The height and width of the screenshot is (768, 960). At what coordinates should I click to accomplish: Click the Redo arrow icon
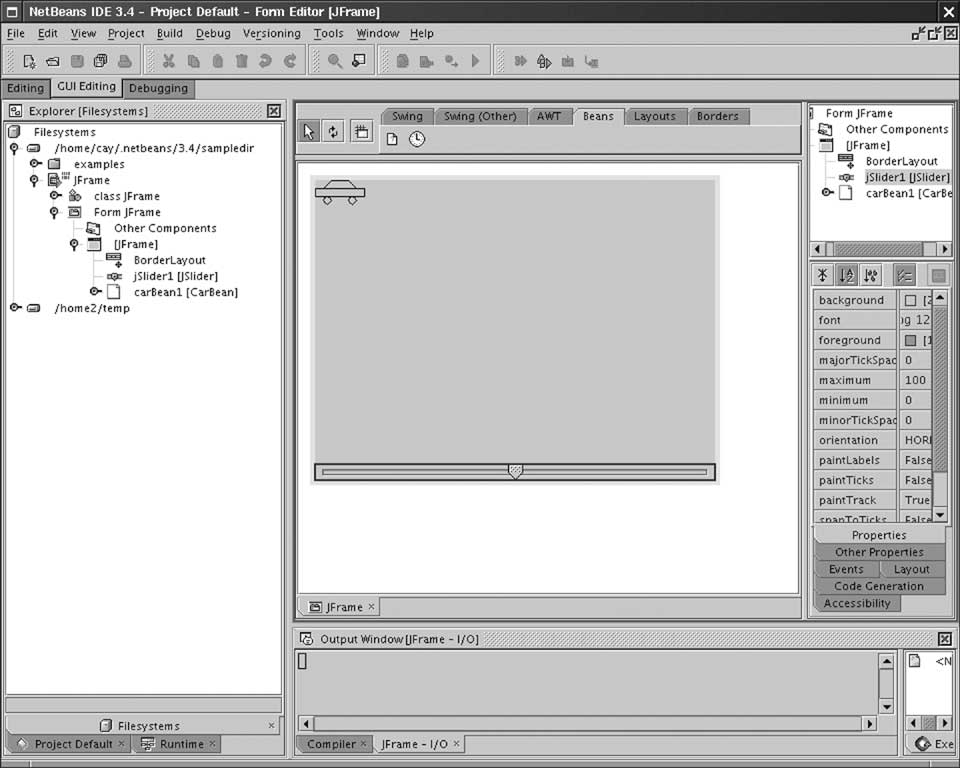[290, 61]
